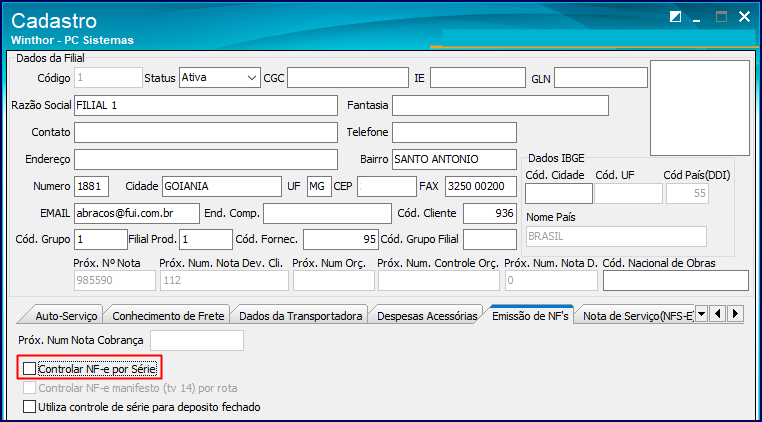This screenshot has height=422, width=762.
Task: Click the Próx. Num. Nota Dev. Cli. field 112
Action: [x=224, y=281]
